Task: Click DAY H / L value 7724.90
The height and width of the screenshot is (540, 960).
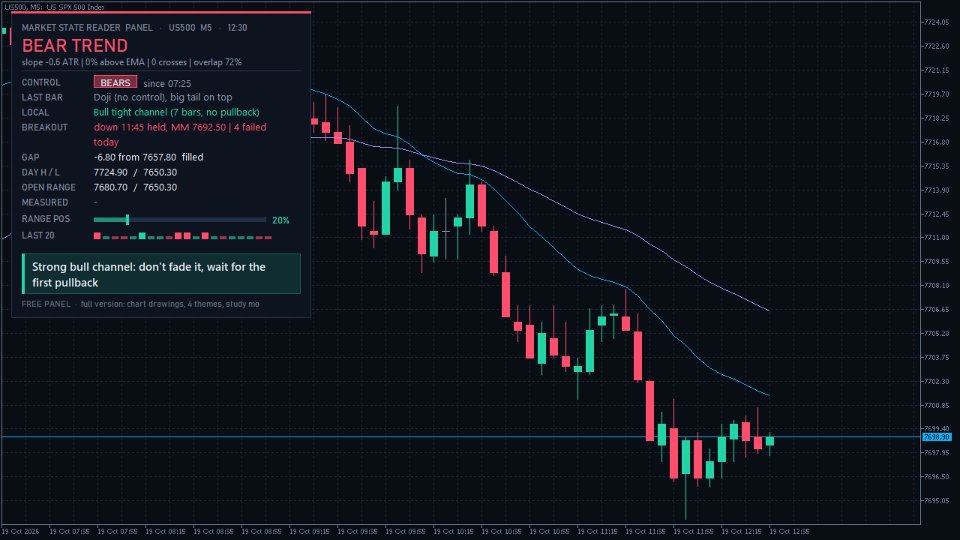Action: click(110, 173)
